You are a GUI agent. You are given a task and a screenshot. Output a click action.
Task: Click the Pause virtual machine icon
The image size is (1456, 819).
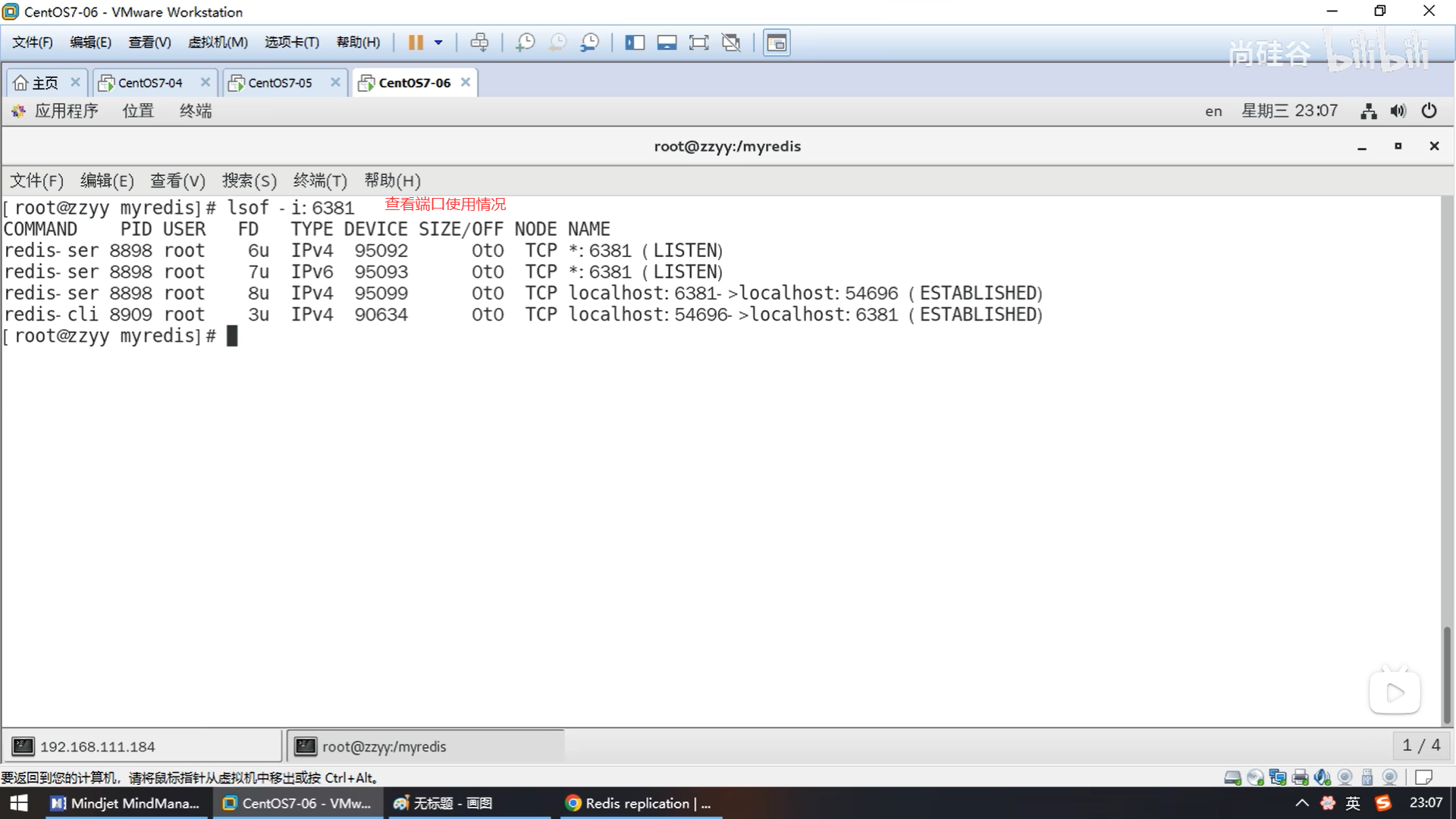pyautogui.click(x=416, y=42)
